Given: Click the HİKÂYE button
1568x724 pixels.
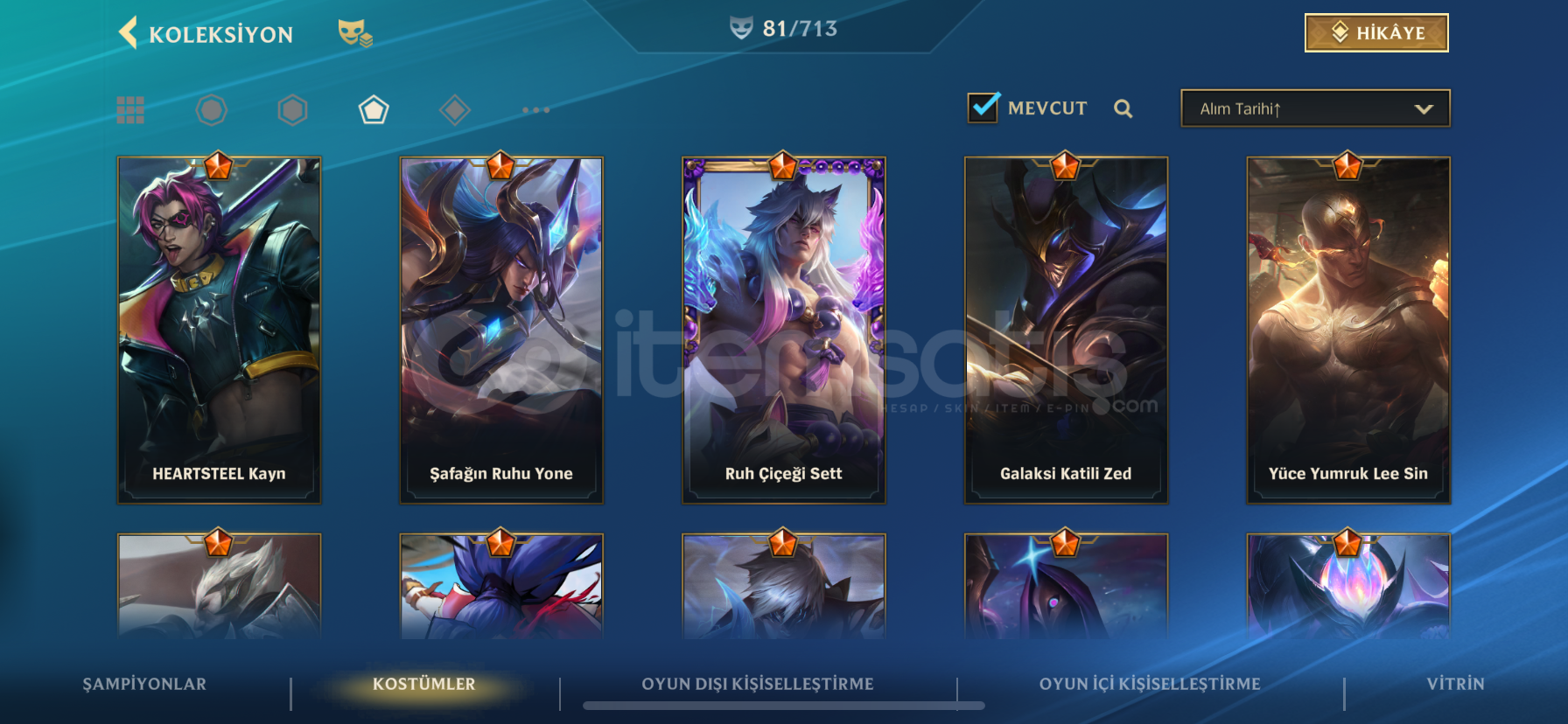Looking at the screenshot, I should click(x=1376, y=33).
